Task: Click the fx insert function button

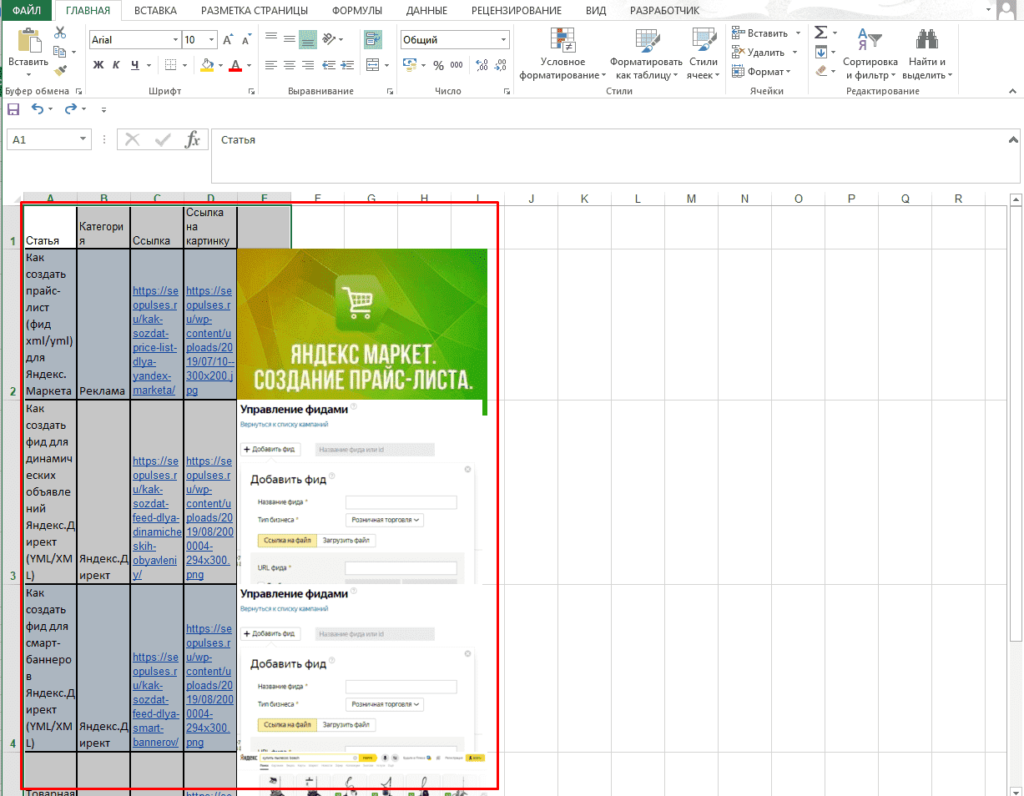Action: (192, 139)
